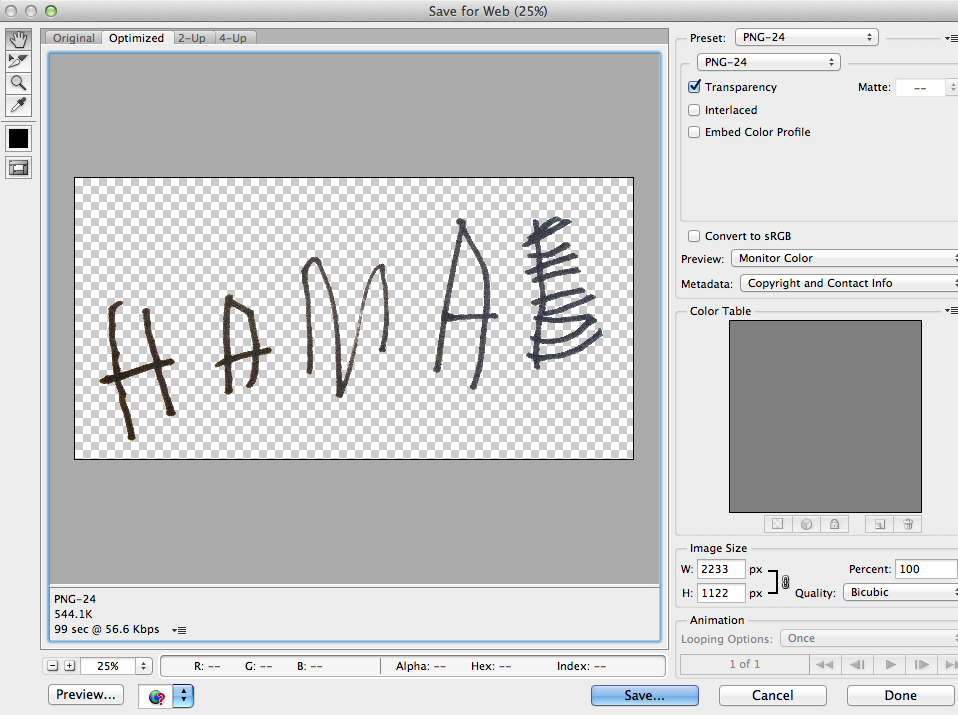Open the Looping Options dropdown
958x715 pixels.
[x=869, y=638]
